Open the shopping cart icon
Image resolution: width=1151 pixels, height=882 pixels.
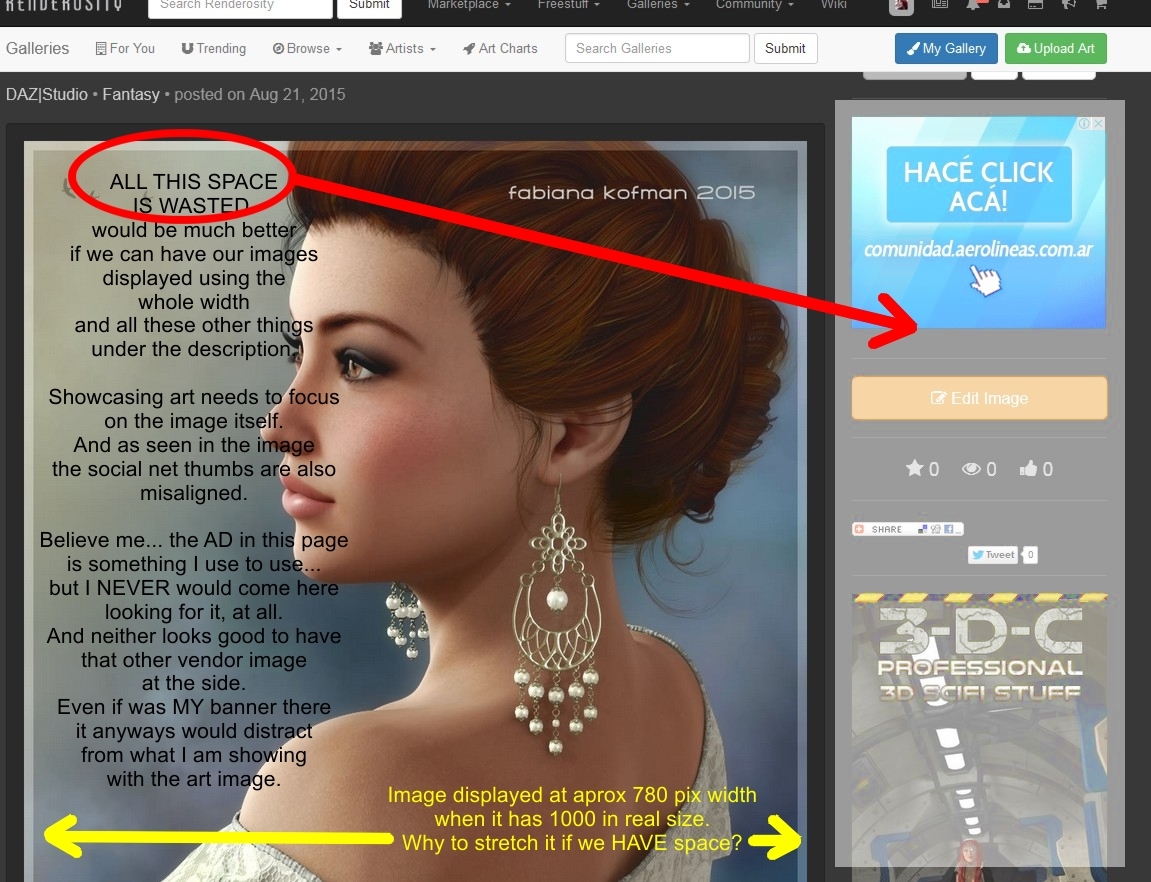click(x=1101, y=4)
